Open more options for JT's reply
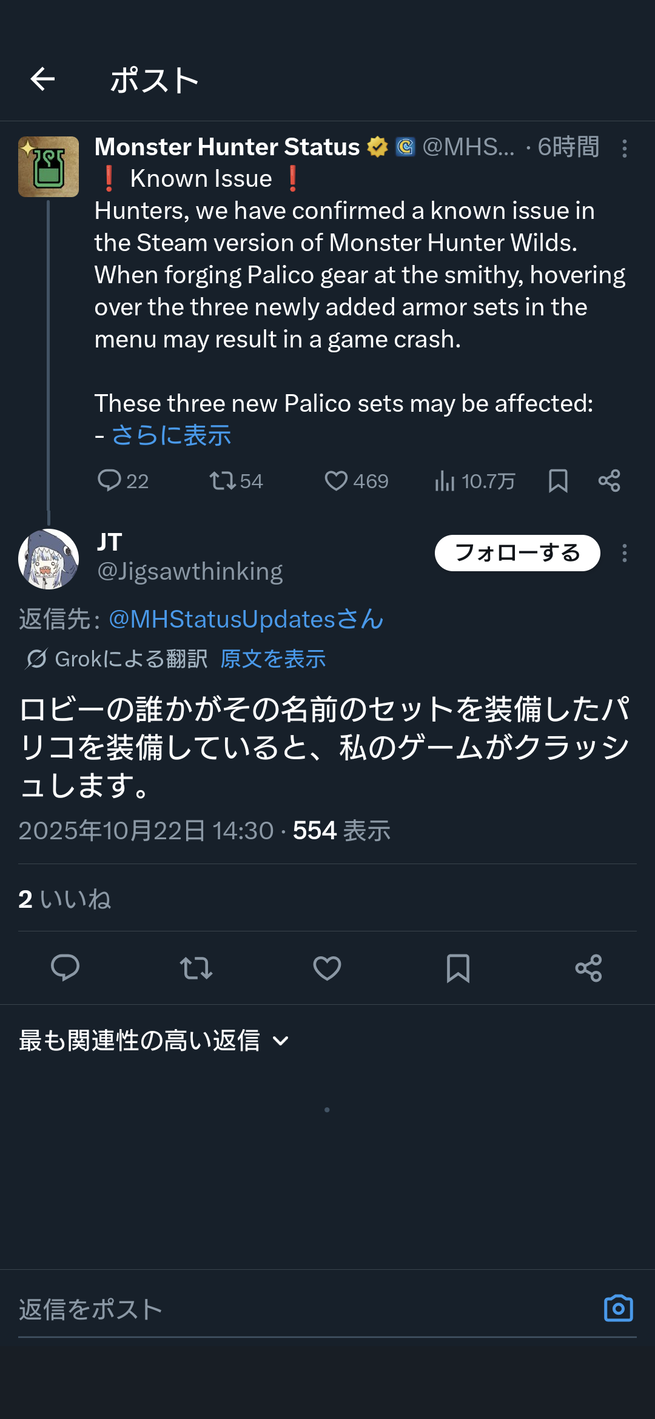This screenshot has height=1419, width=655. click(x=625, y=553)
